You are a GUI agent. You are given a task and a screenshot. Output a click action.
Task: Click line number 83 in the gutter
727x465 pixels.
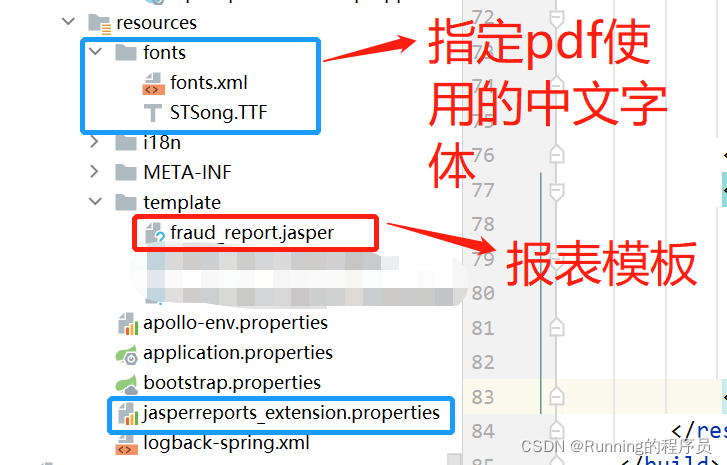tap(483, 397)
